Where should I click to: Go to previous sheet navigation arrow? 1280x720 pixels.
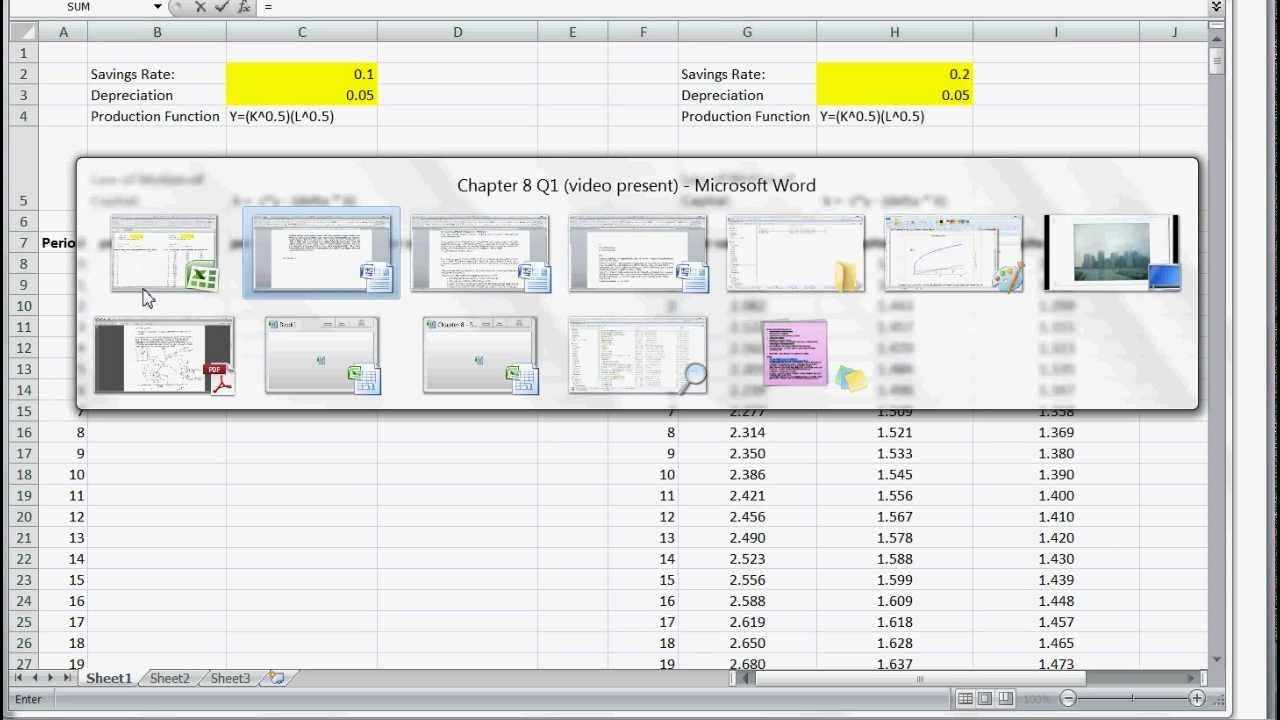[35, 678]
